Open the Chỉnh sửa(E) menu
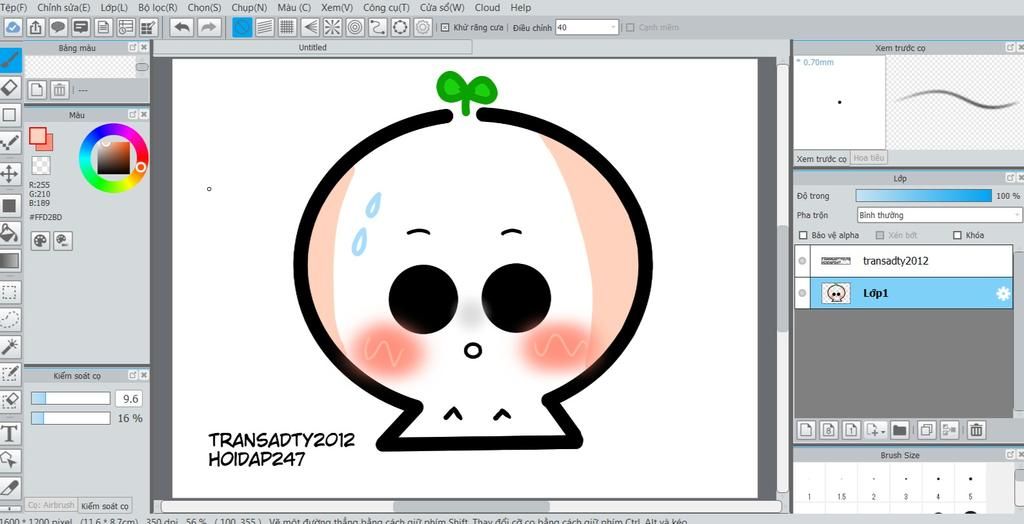The width and height of the screenshot is (1024, 524). [63, 8]
